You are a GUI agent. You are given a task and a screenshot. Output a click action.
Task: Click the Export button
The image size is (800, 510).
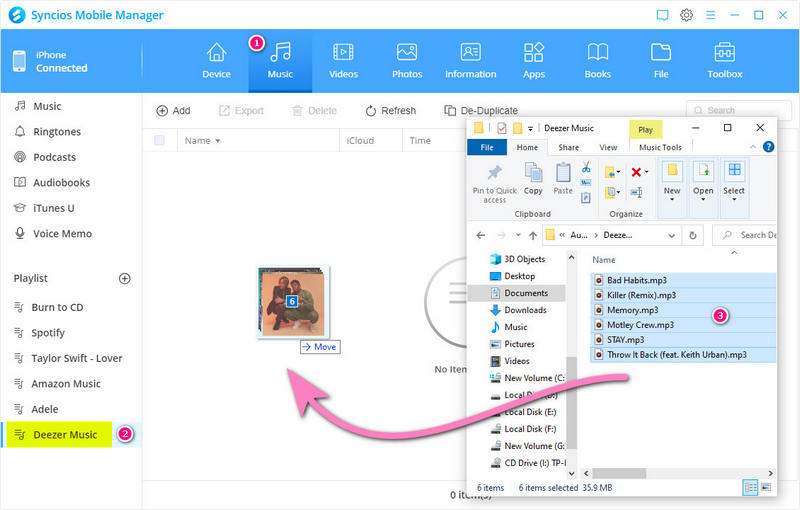click(241, 111)
